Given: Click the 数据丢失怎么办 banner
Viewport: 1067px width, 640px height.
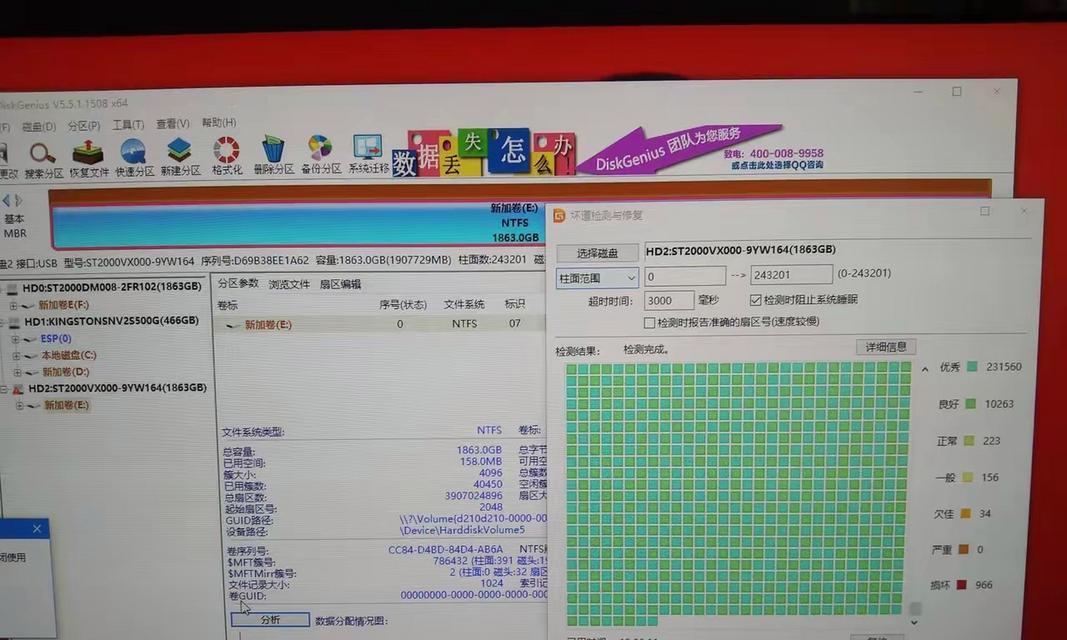Looking at the screenshot, I should pyautogui.click(x=484, y=153).
